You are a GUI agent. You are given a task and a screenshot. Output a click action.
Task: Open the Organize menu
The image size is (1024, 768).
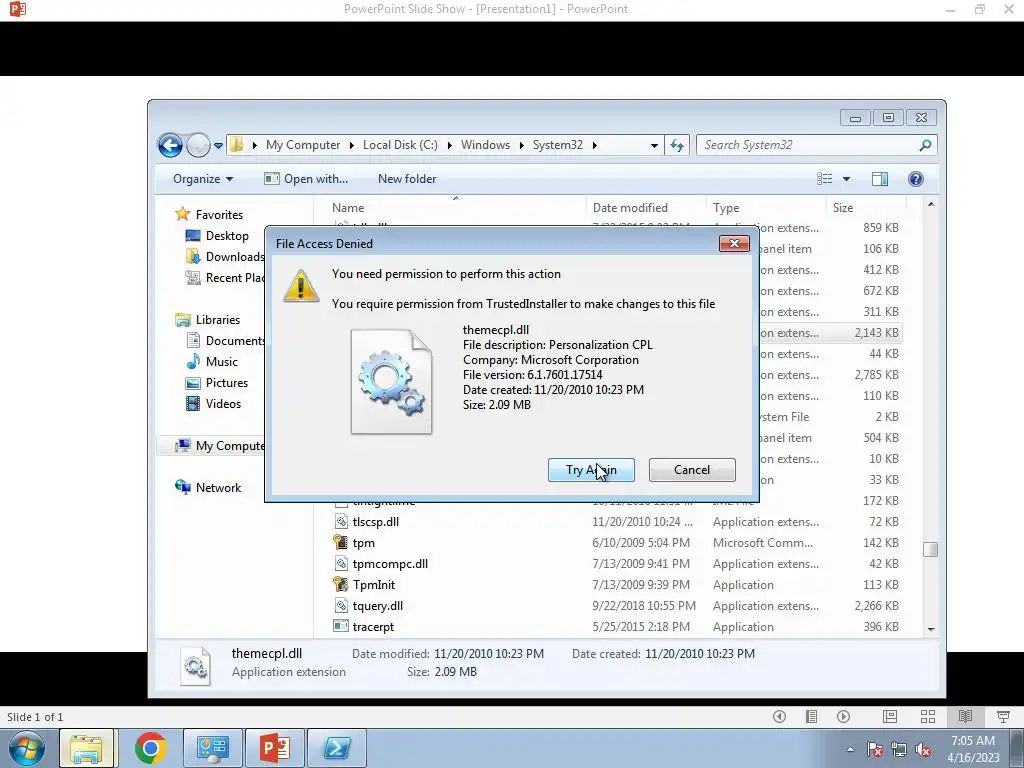coord(202,179)
